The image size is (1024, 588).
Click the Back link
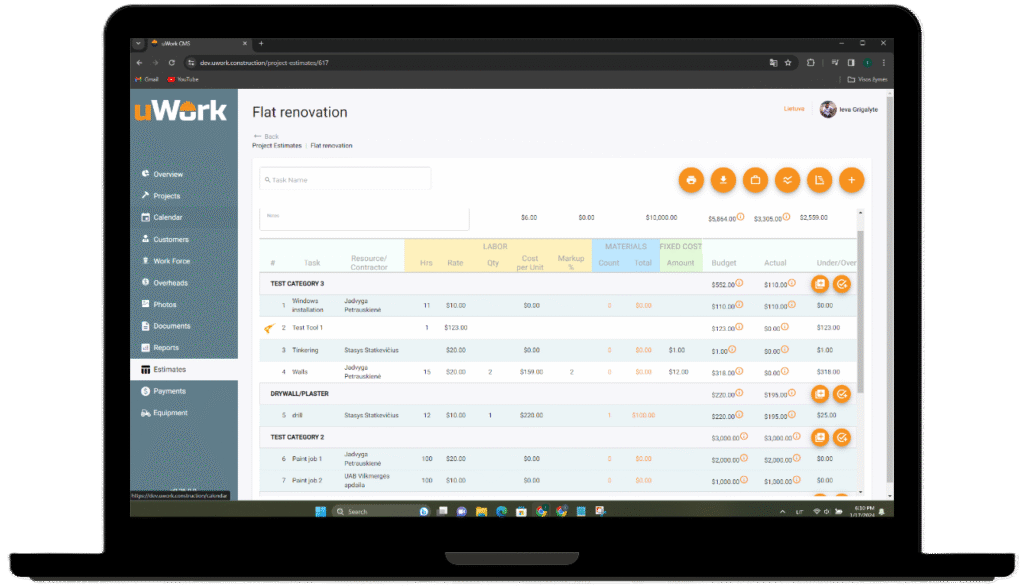[266, 136]
